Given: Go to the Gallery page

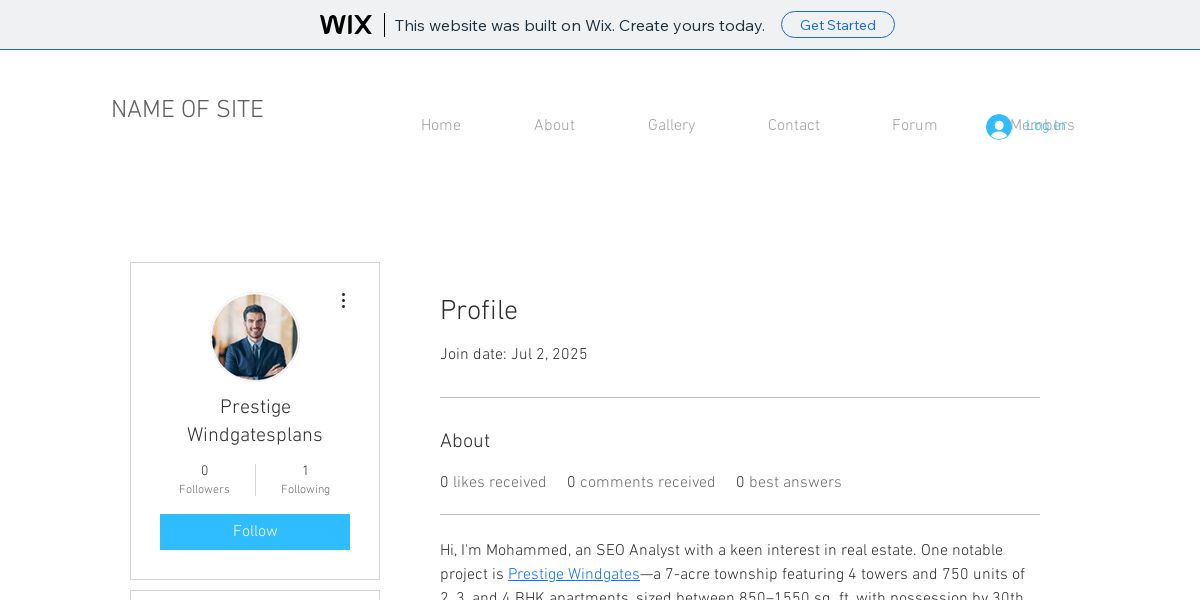Looking at the screenshot, I should coord(671,126).
